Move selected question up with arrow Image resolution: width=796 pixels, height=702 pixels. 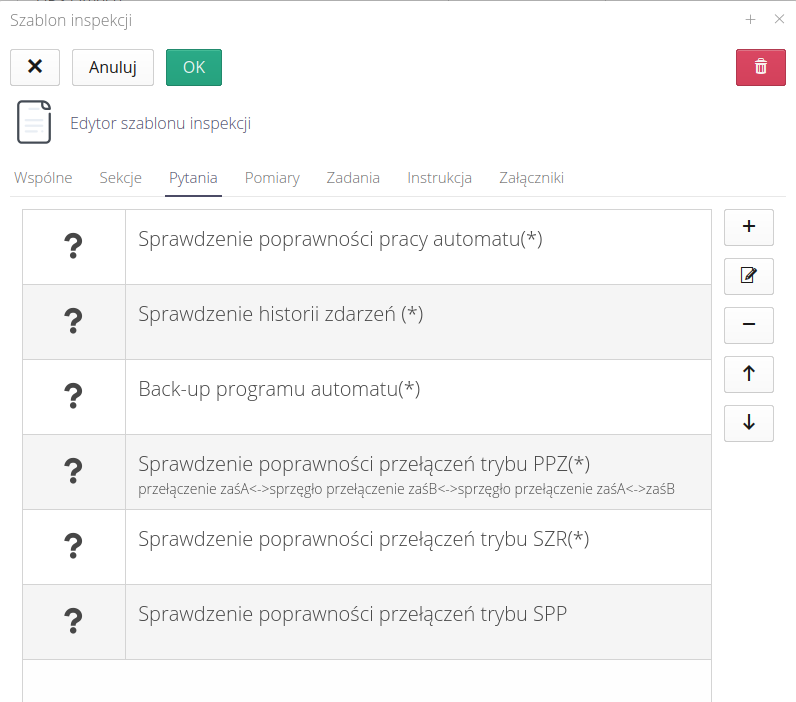748,374
